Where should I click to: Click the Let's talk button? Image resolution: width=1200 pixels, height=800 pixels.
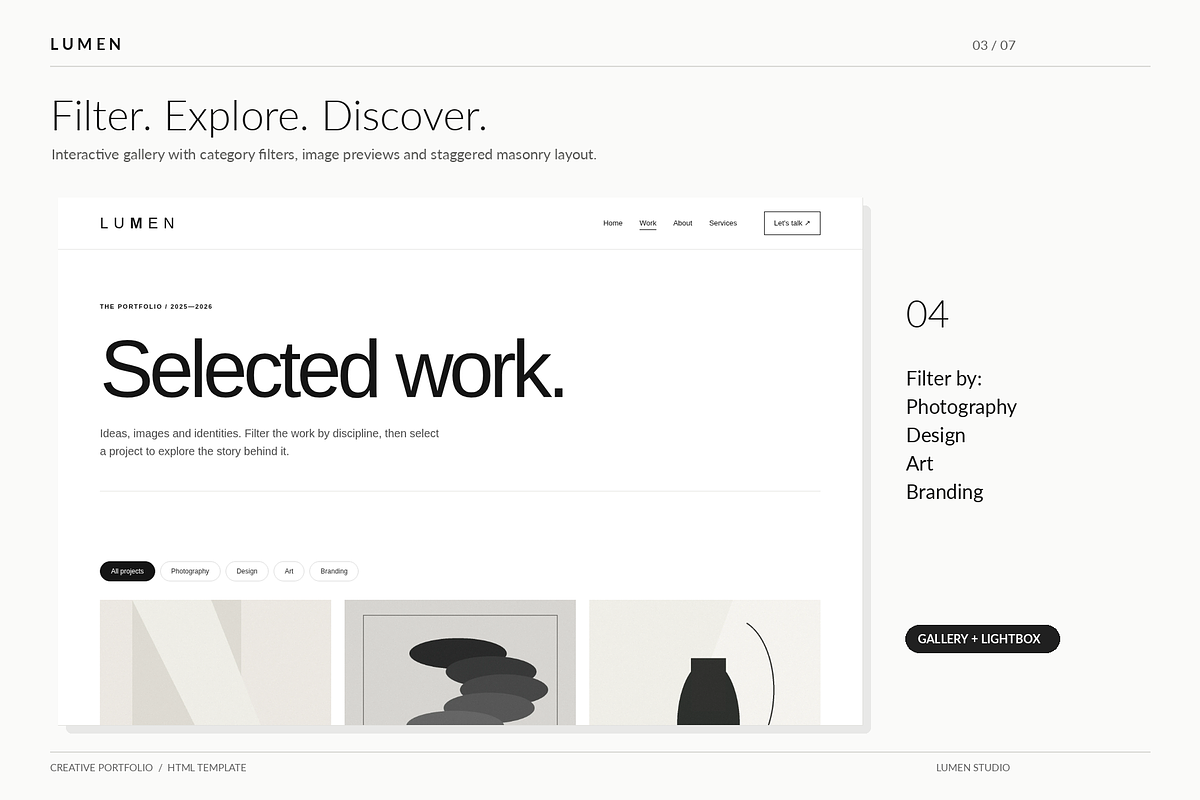pos(792,223)
